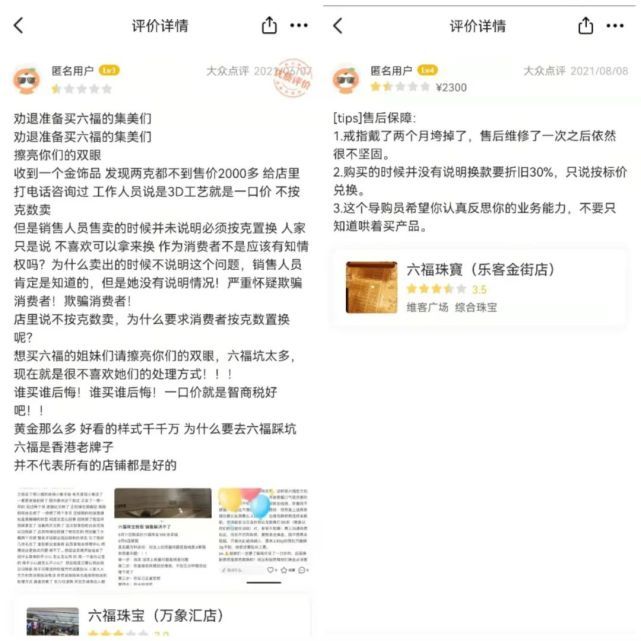Tap share icon in right review header
The width and height of the screenshot is (641, 641).
pyautogui.click(x=585, y=25)
